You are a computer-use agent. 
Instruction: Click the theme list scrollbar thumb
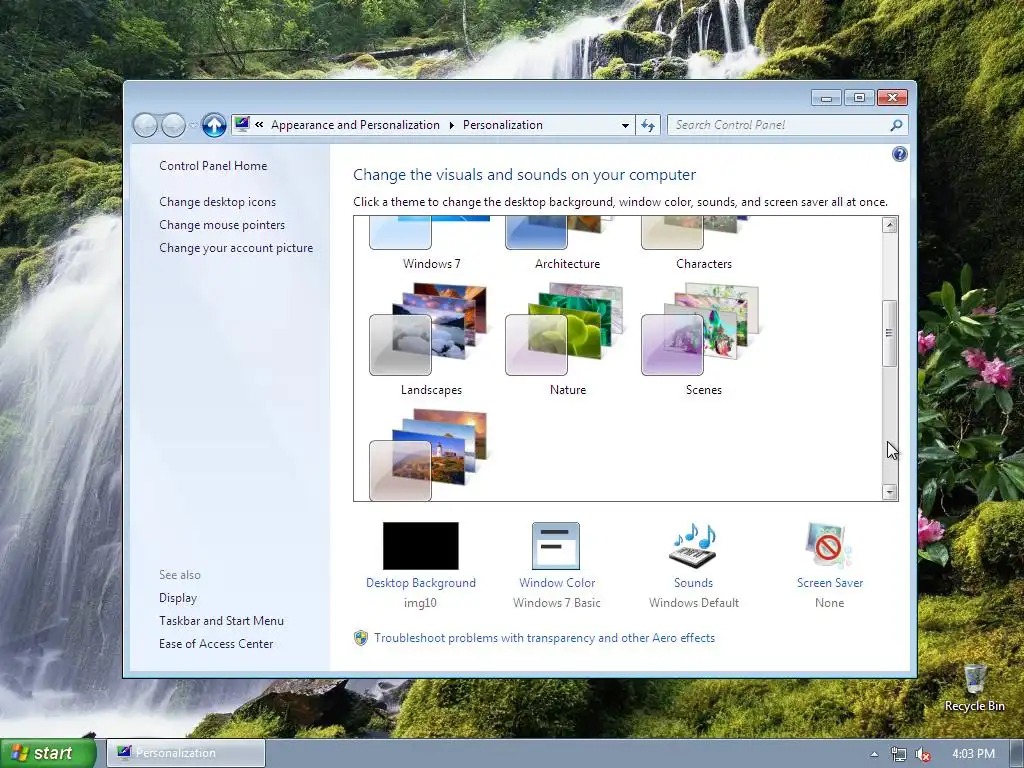coord(889,333)
